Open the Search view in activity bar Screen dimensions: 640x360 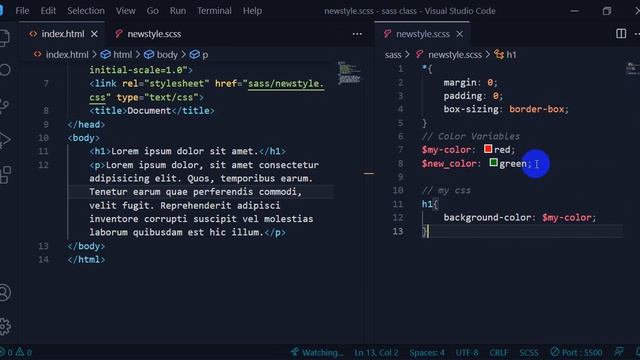(4, 70)
